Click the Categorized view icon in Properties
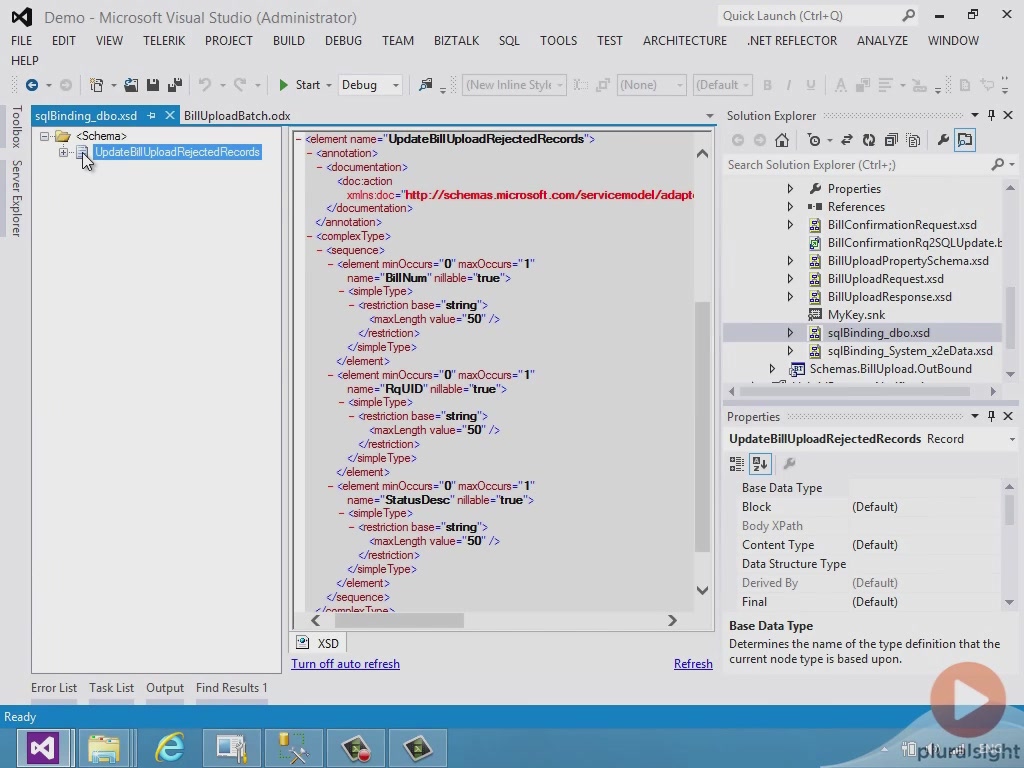The height and width of the screenshot is (768, 1024). tap(737, 464)
